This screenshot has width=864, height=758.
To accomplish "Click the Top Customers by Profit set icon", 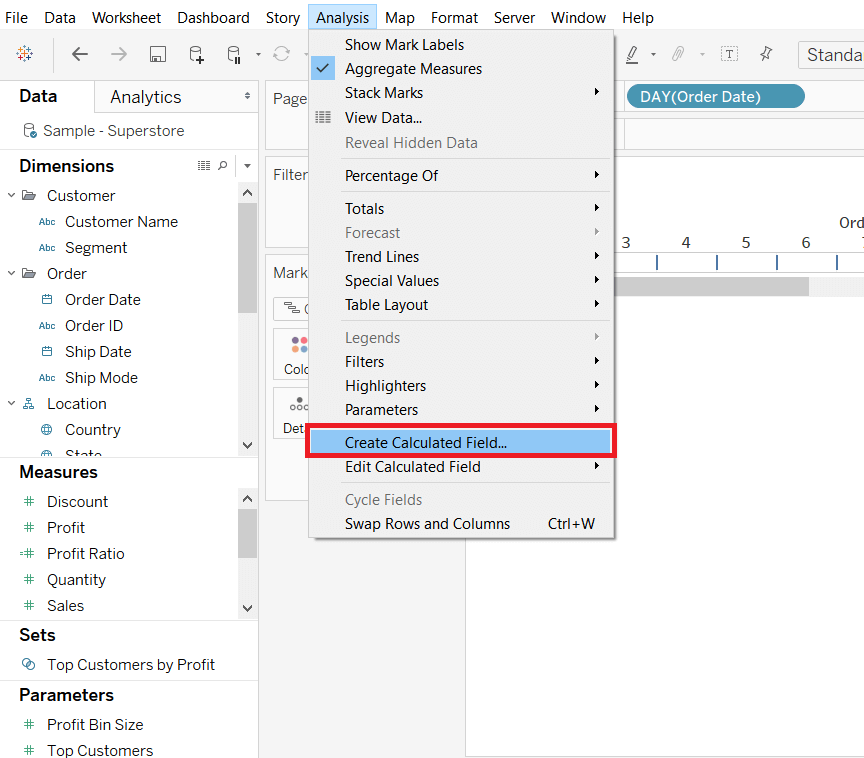I will 29,664.
